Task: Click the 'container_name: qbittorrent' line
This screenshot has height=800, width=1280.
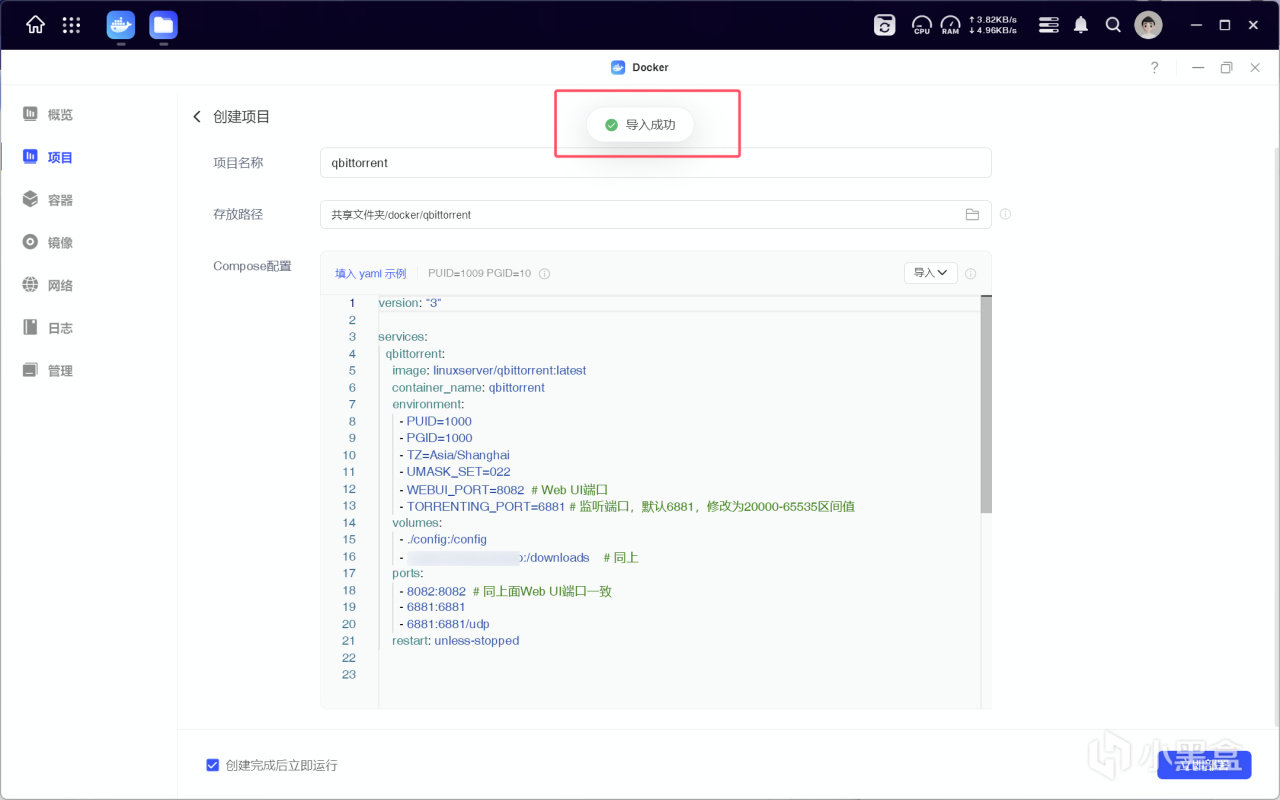Action: tap(468, 388)
